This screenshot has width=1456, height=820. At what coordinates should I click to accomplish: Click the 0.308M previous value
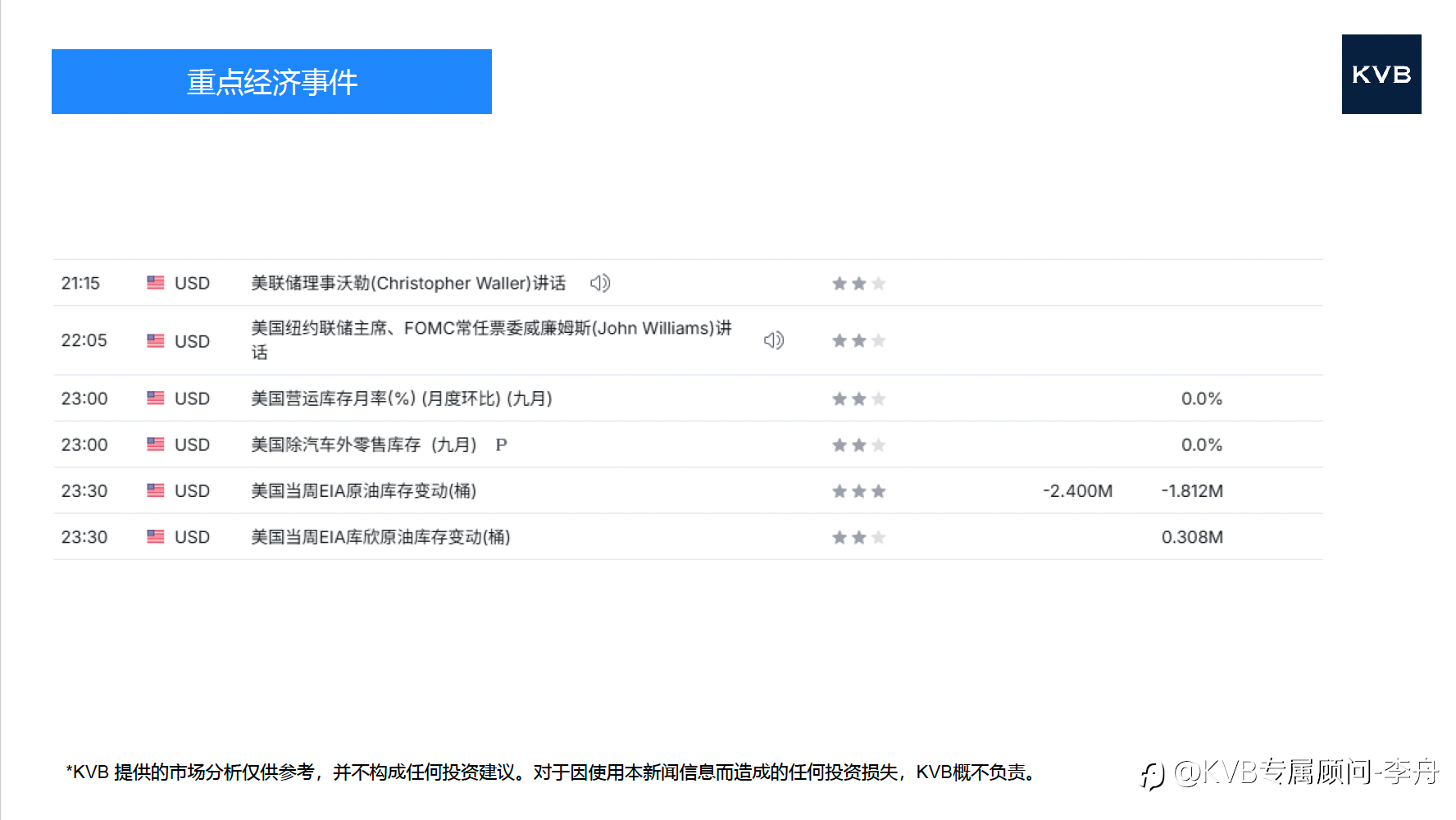coord(1192,537)
